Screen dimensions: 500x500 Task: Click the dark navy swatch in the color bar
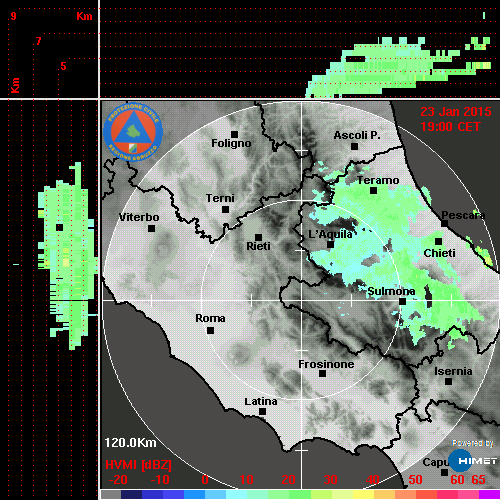pyautogui.click(x=131, y=494)
